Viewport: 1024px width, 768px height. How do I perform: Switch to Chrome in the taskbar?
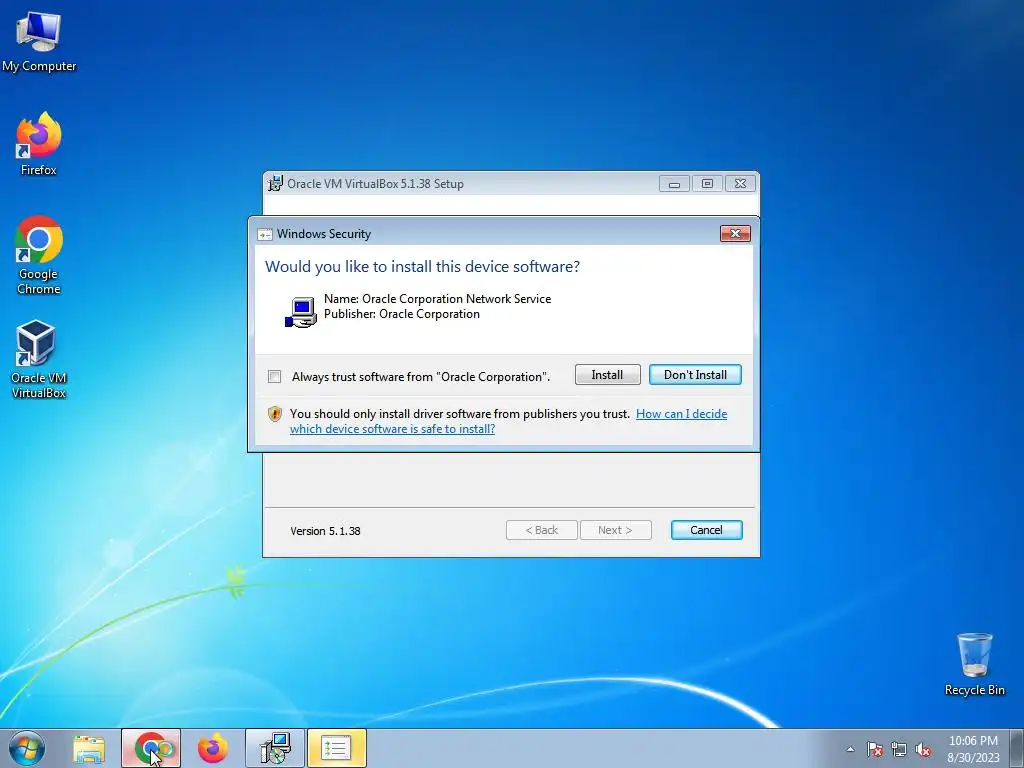click(151, 749)
